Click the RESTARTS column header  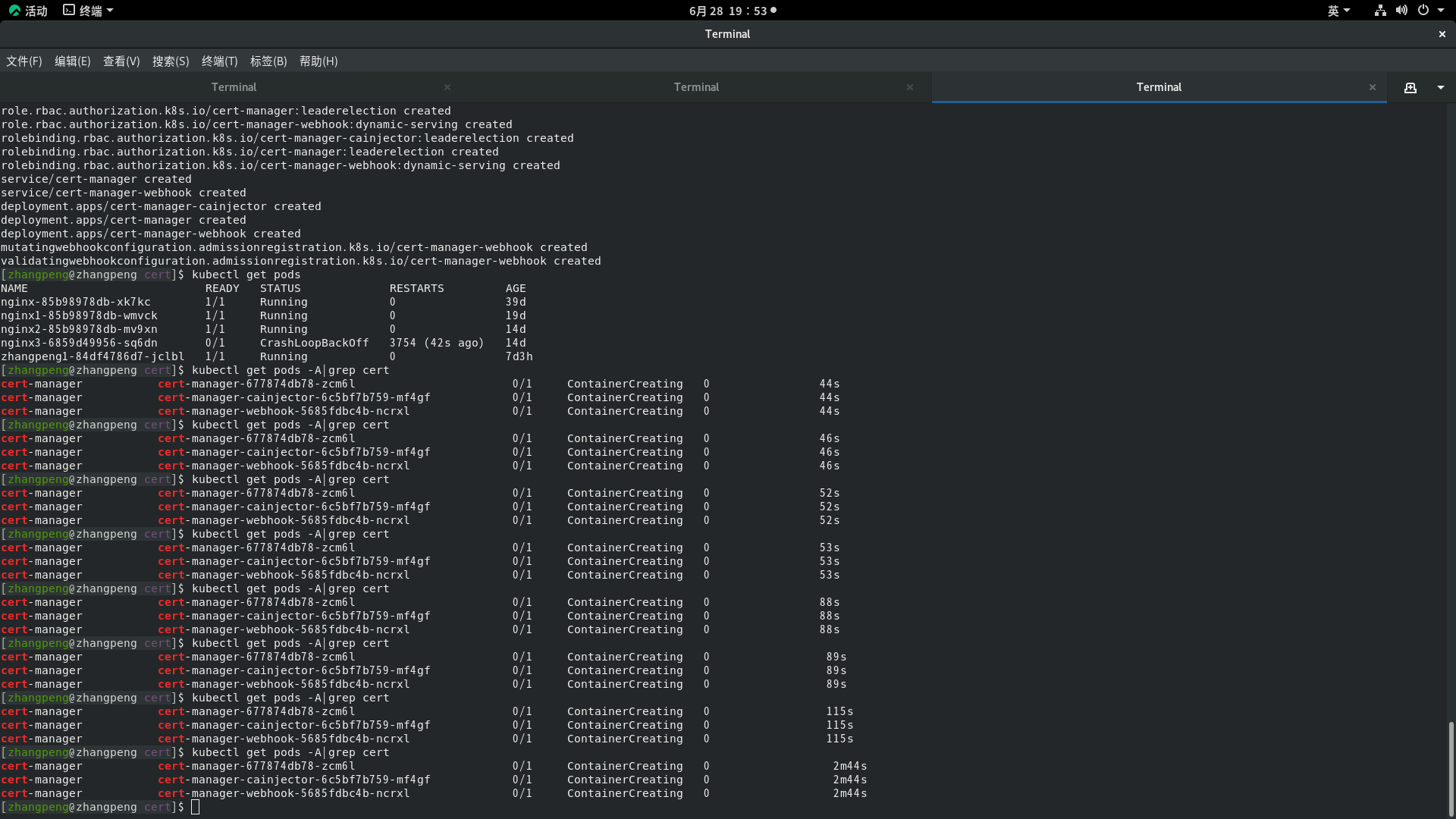(417, 288)
